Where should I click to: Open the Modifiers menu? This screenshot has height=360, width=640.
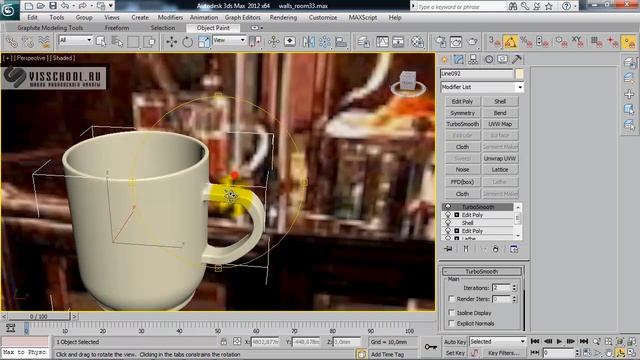click(x=170, y=18)
